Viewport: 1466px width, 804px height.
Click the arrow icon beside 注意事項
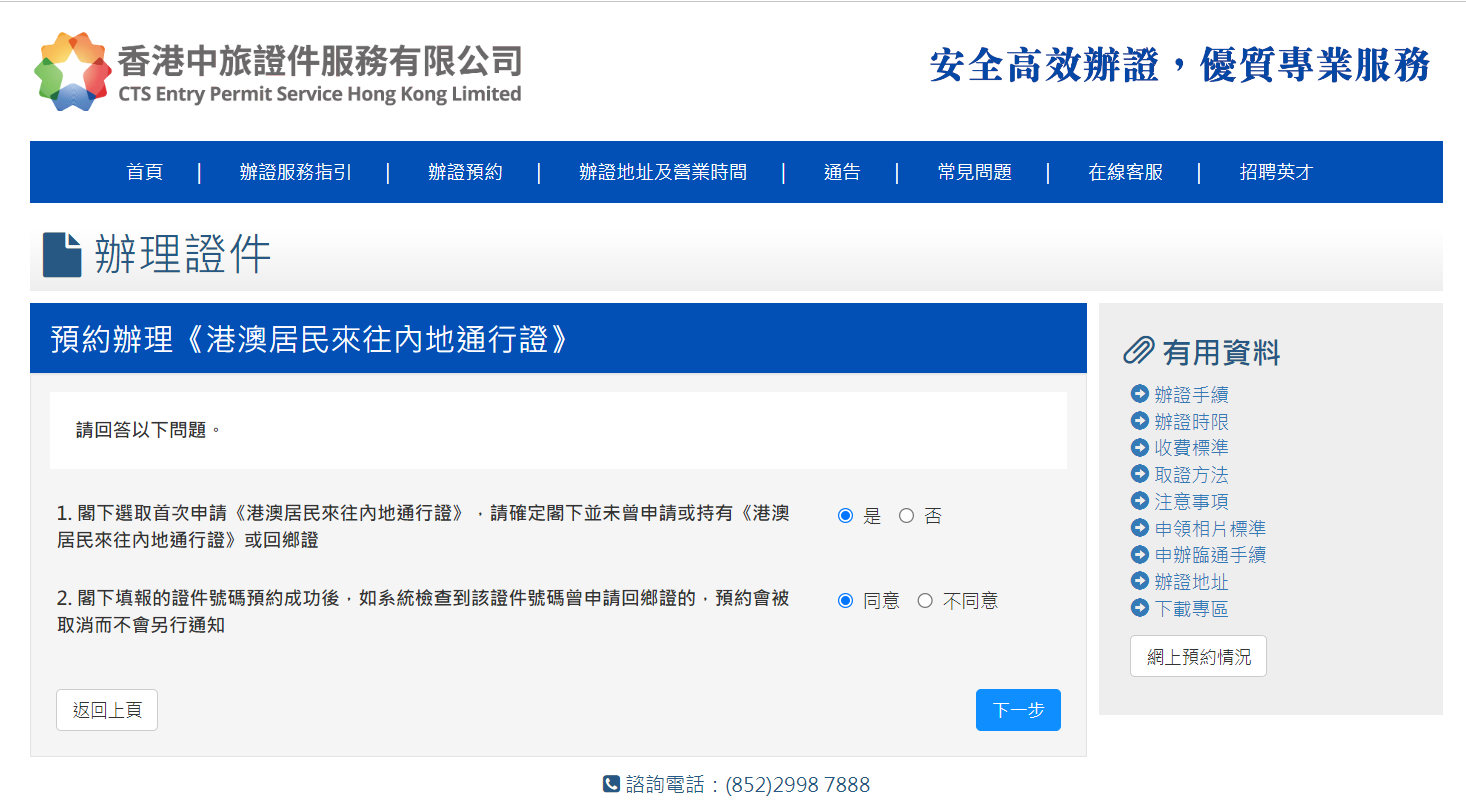(x=1139, y=501)
